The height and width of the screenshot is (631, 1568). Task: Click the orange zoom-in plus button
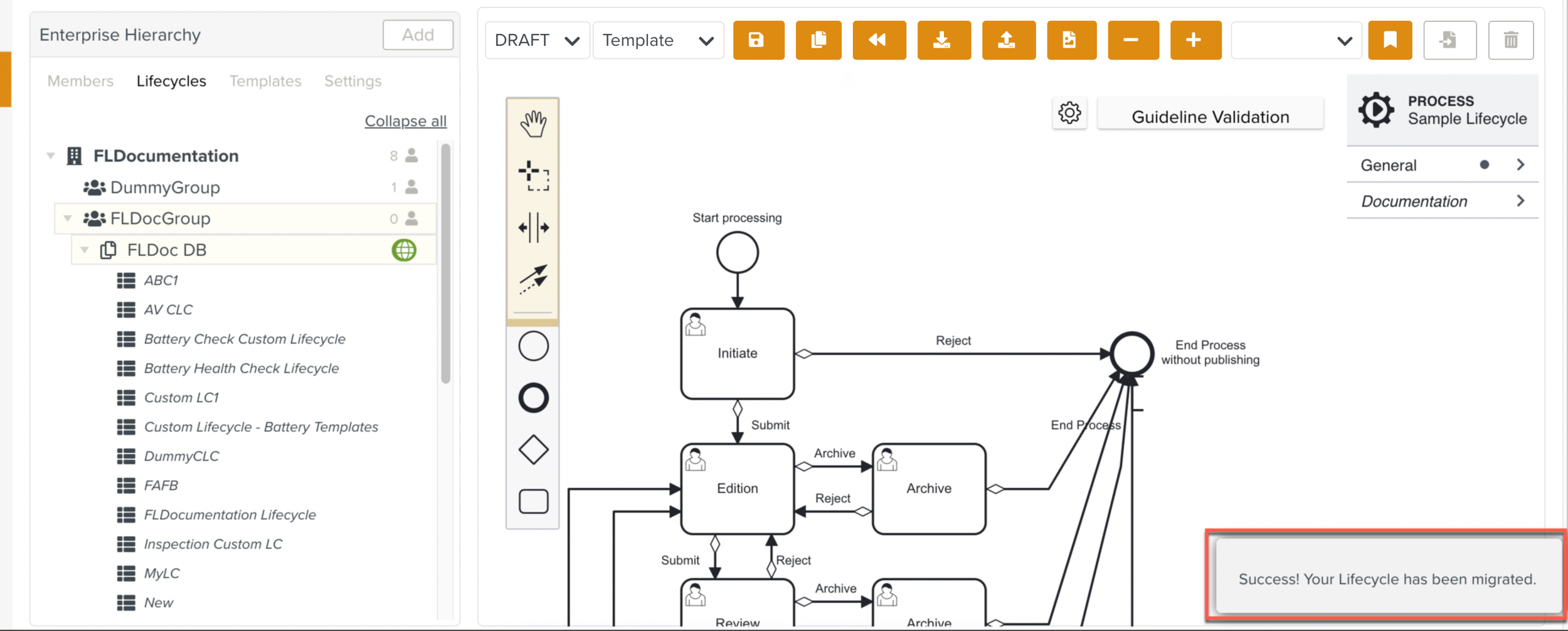[1195, 40]
